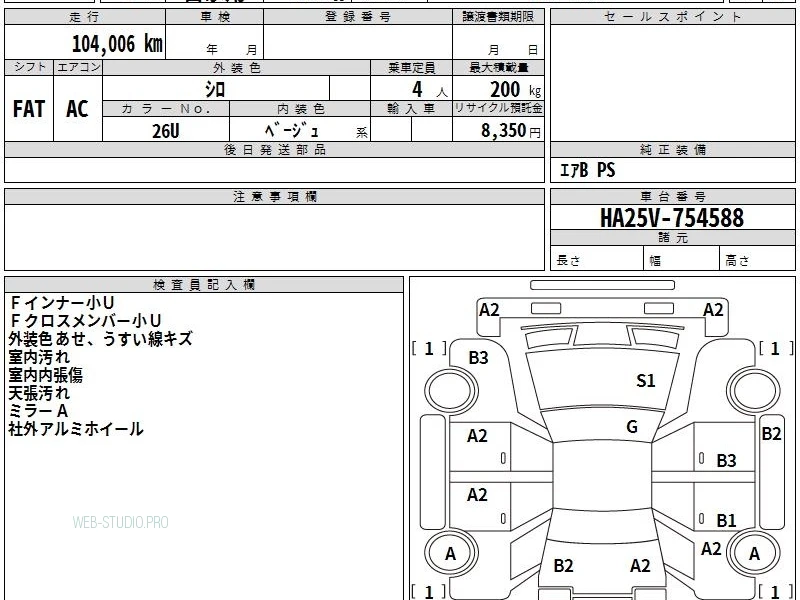
Task: Select the 200 kg load value
Action: pyautogui.click(x=515, y=90)
